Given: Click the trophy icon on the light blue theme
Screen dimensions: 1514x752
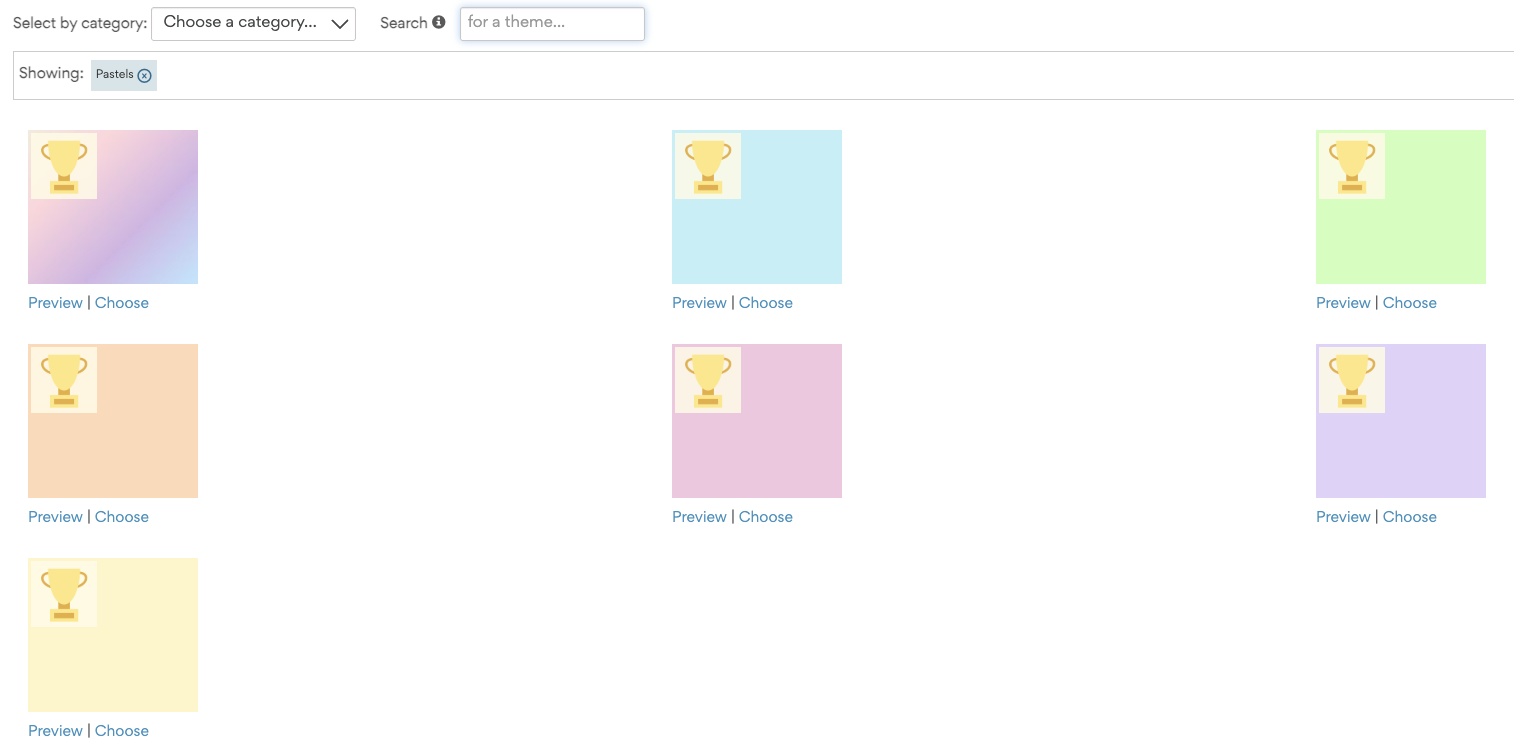Looking at the screenshot, I should tap(708, 166).
